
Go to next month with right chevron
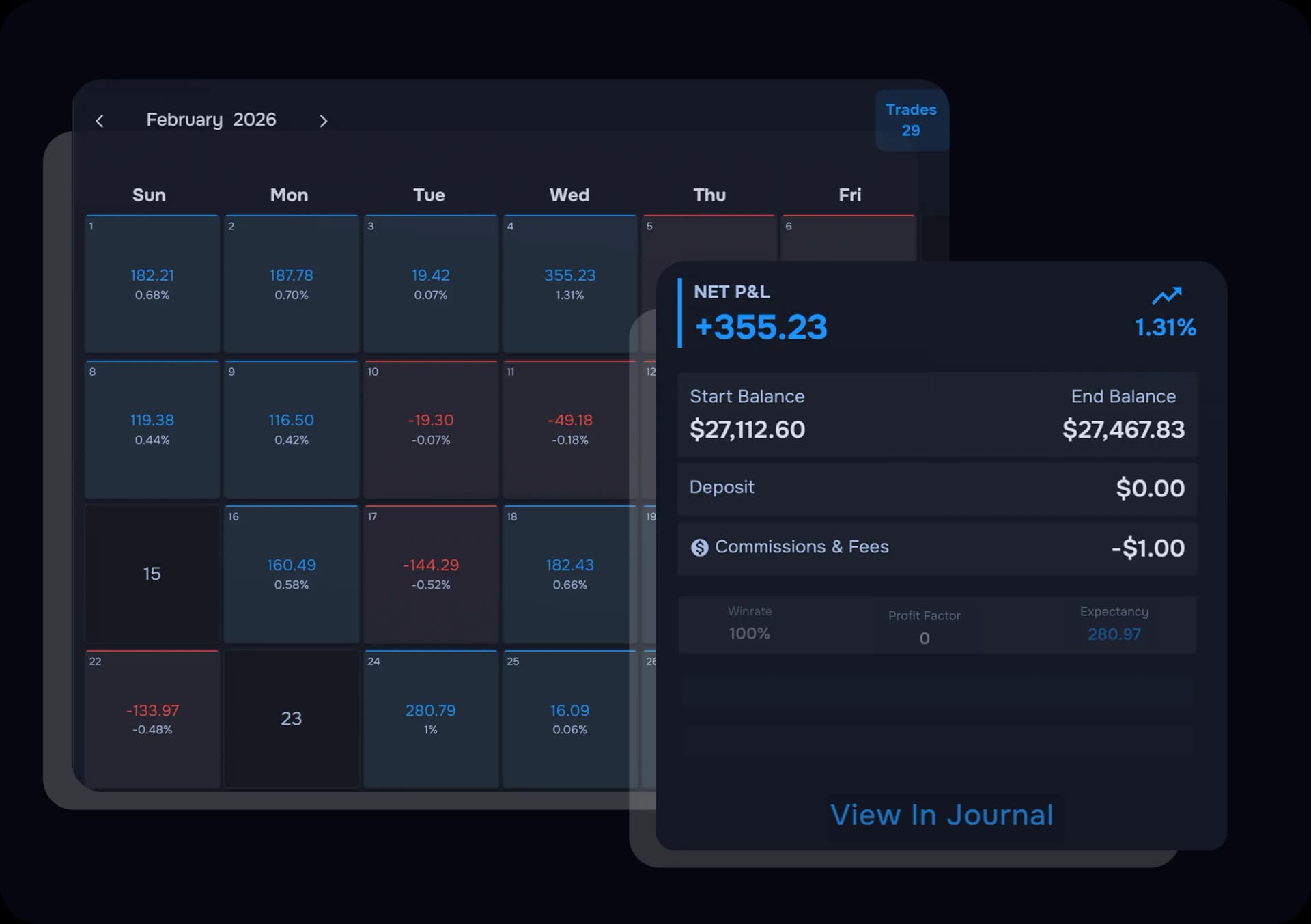point(323,121)
